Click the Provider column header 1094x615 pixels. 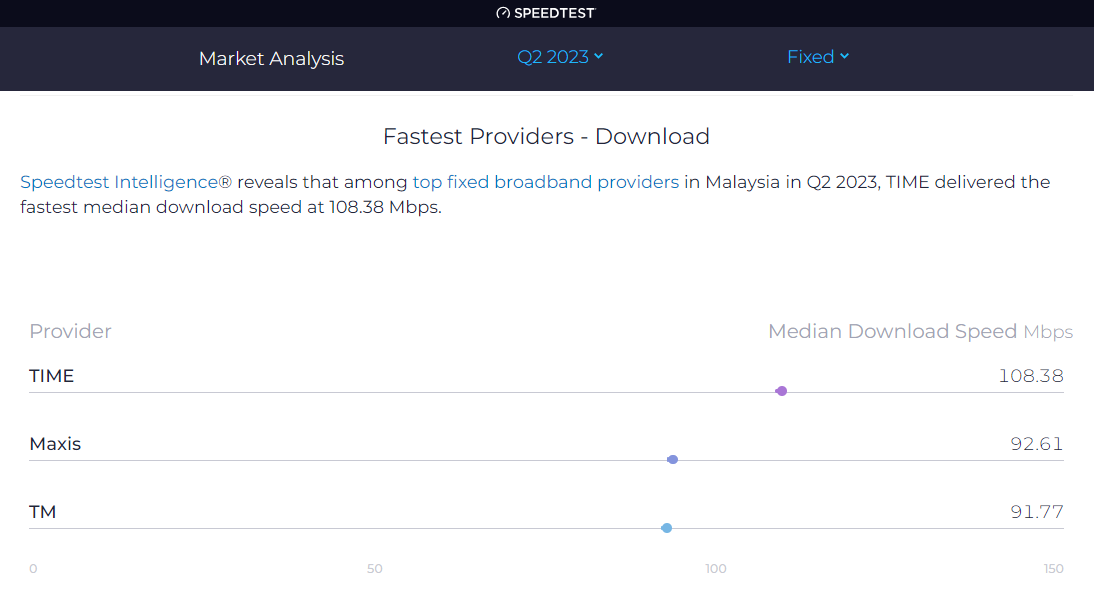point(70,331)
